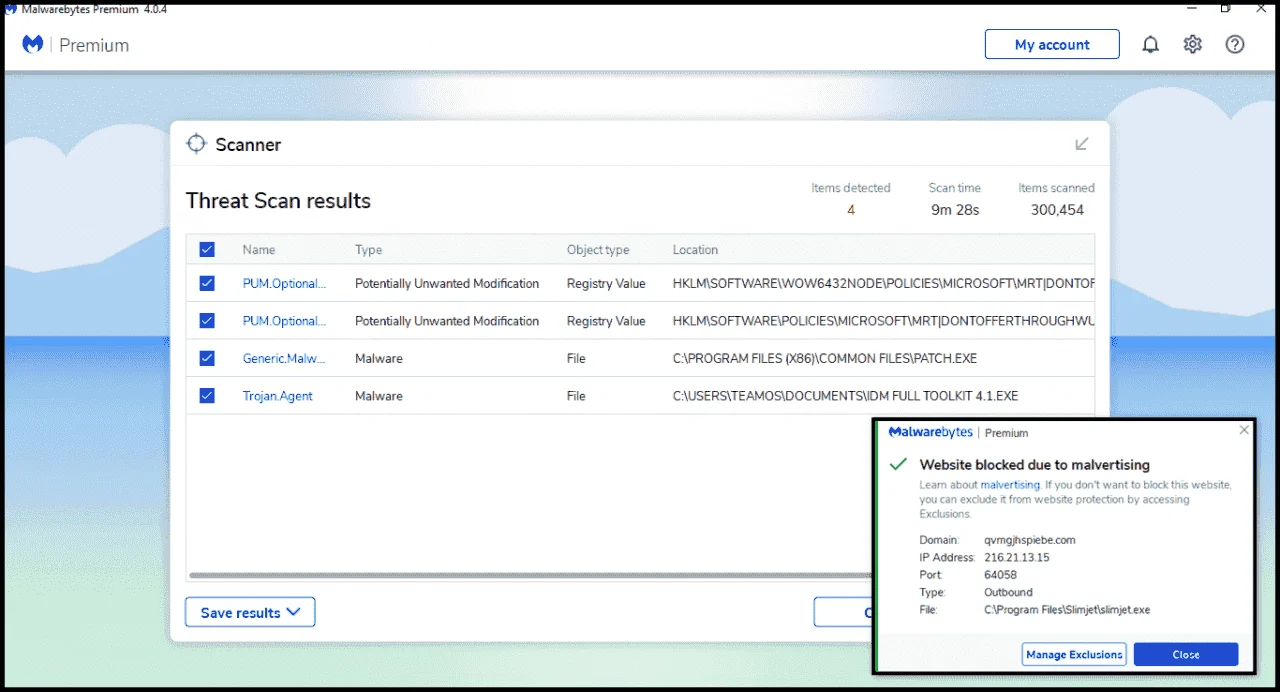Screen dimensions: 1280x692
Task: Click the scan time value 9m 28s
Action: click(x=955, y=210)
